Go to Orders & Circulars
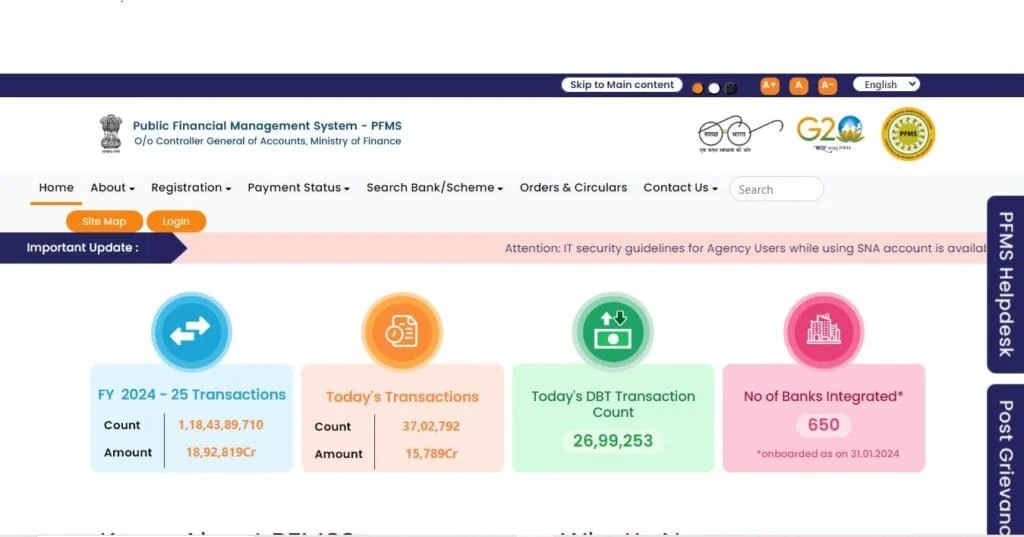The image size is (1024, 537). 573,188
